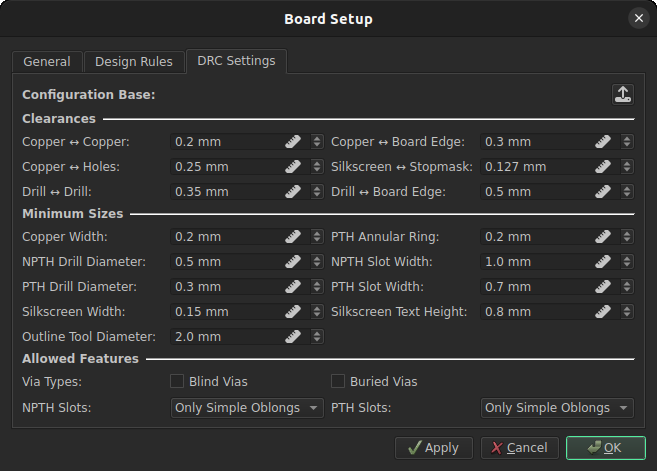
Task: Select the DRC Settings tab
Action: click(x=236, y=61)
